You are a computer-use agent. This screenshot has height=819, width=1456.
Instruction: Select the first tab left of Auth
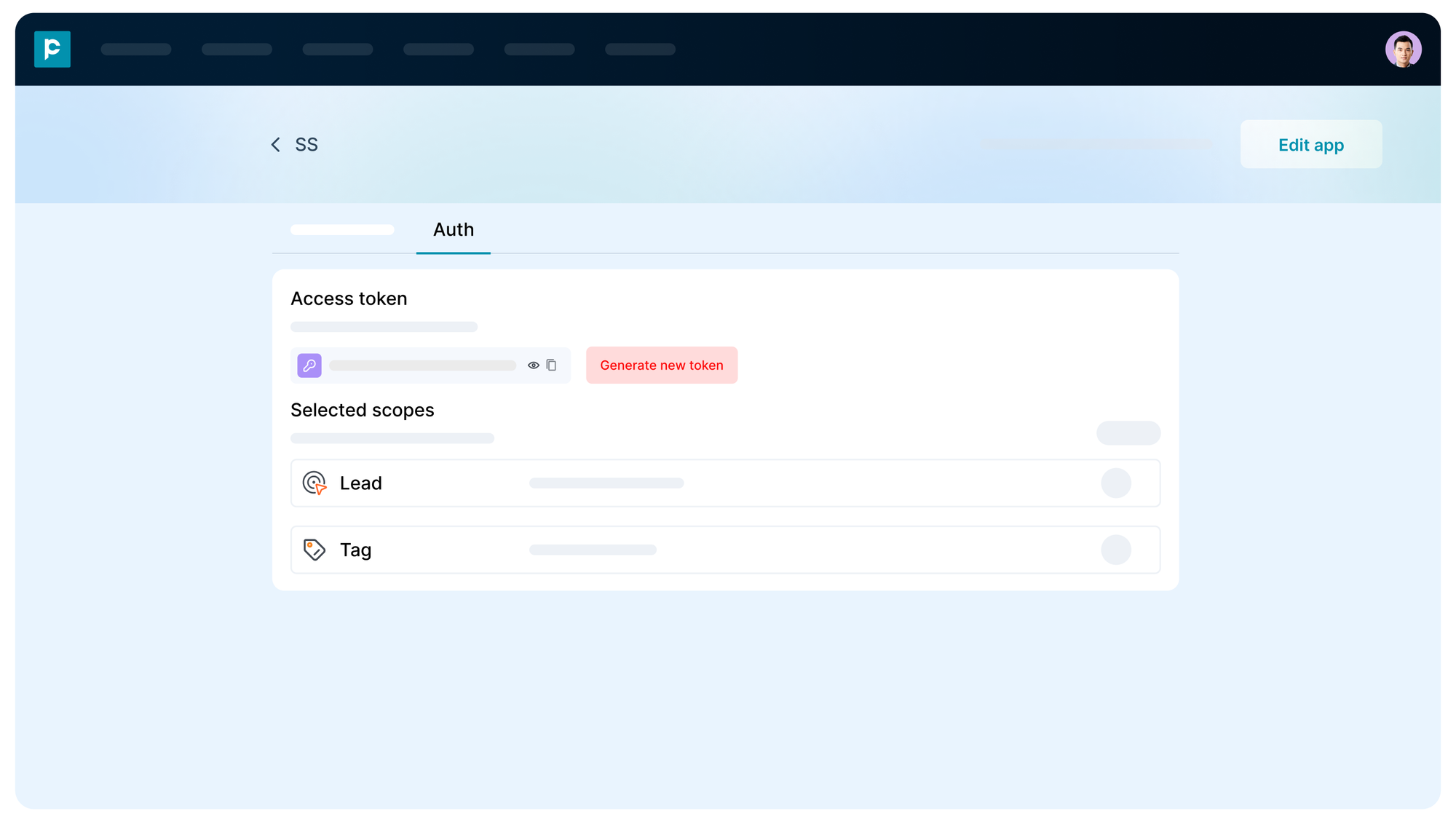pyautogui.click(x=342, y=229)
